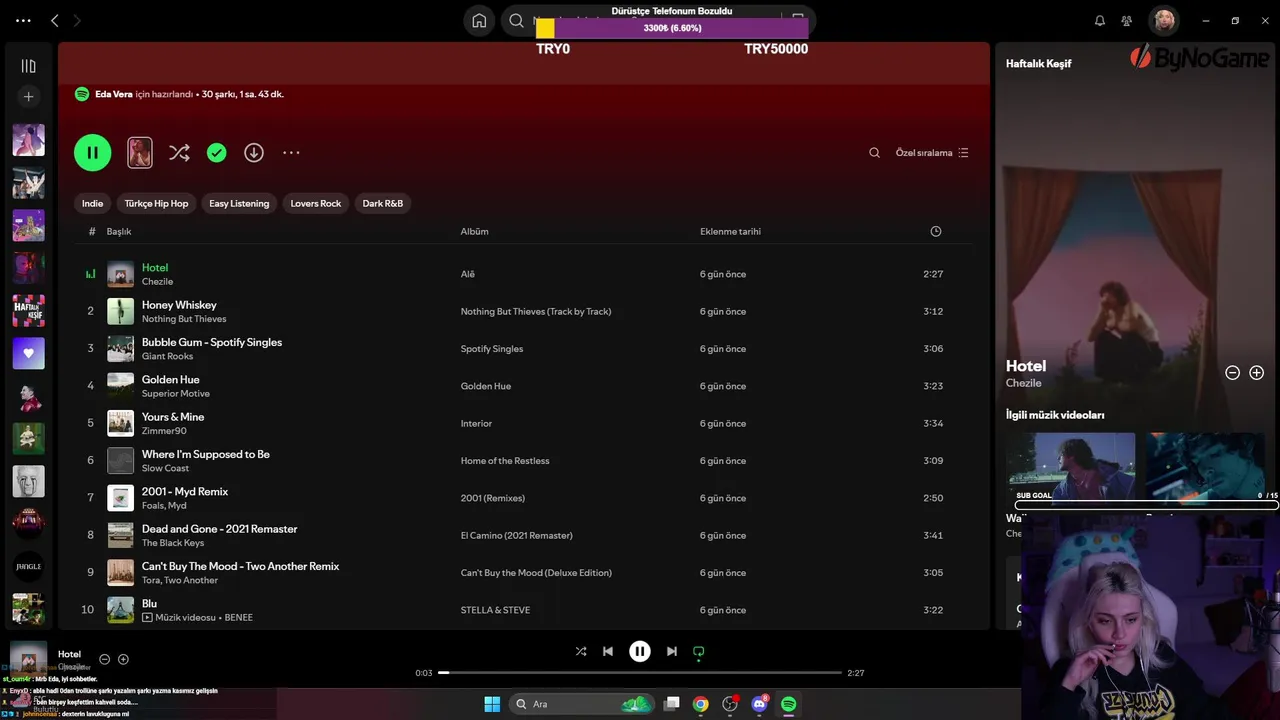The width and height of the screenshot is (1280, 720).
Task: Open Your Library icon in sidebar
Action: pyautogui.click(x=28, y=66)
